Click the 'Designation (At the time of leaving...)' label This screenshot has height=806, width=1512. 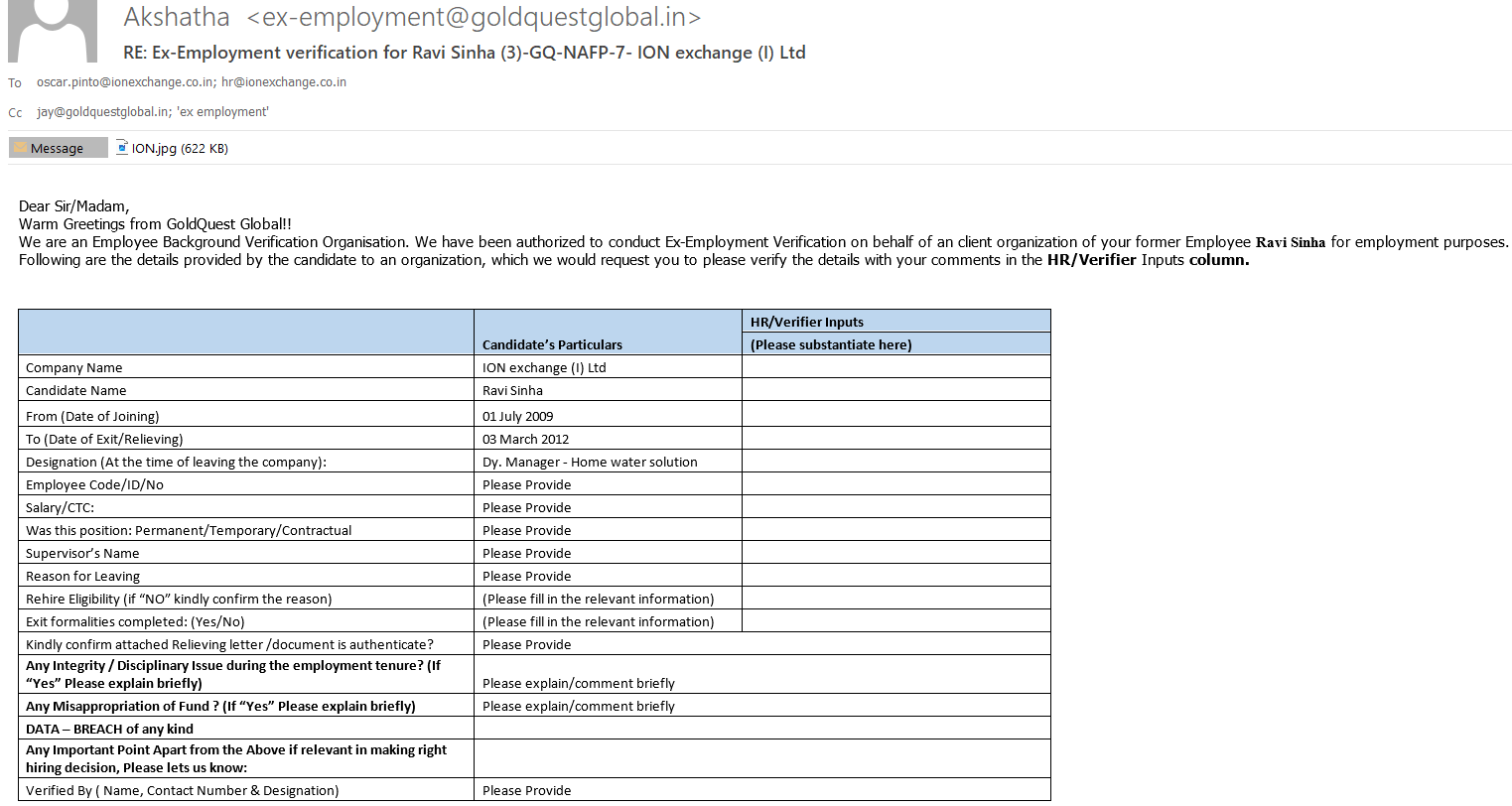[176, 462]
